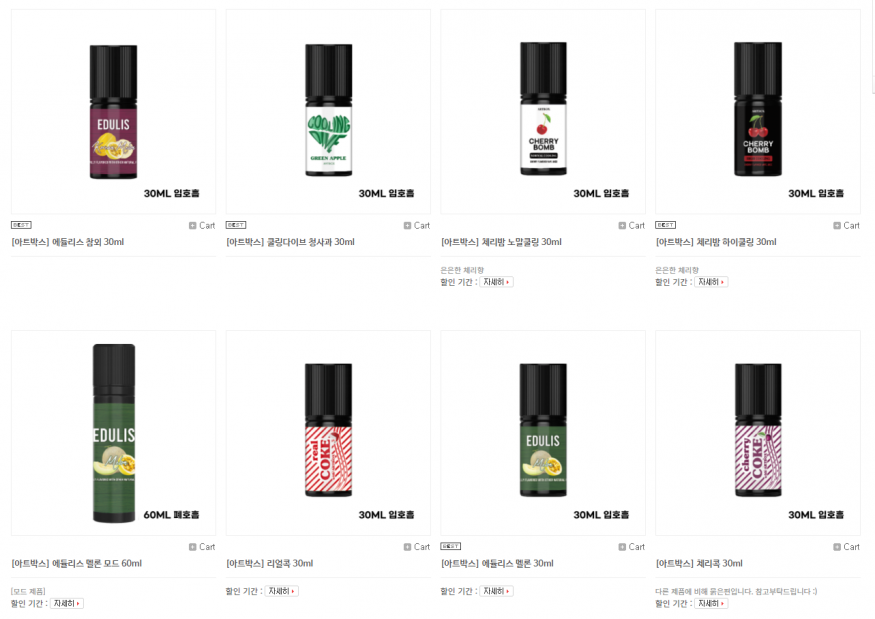View the real COKE red striped bottle thumbnail
Viewport: 875px width, 619px height.
pyautogui.click(x=328, y=433)
